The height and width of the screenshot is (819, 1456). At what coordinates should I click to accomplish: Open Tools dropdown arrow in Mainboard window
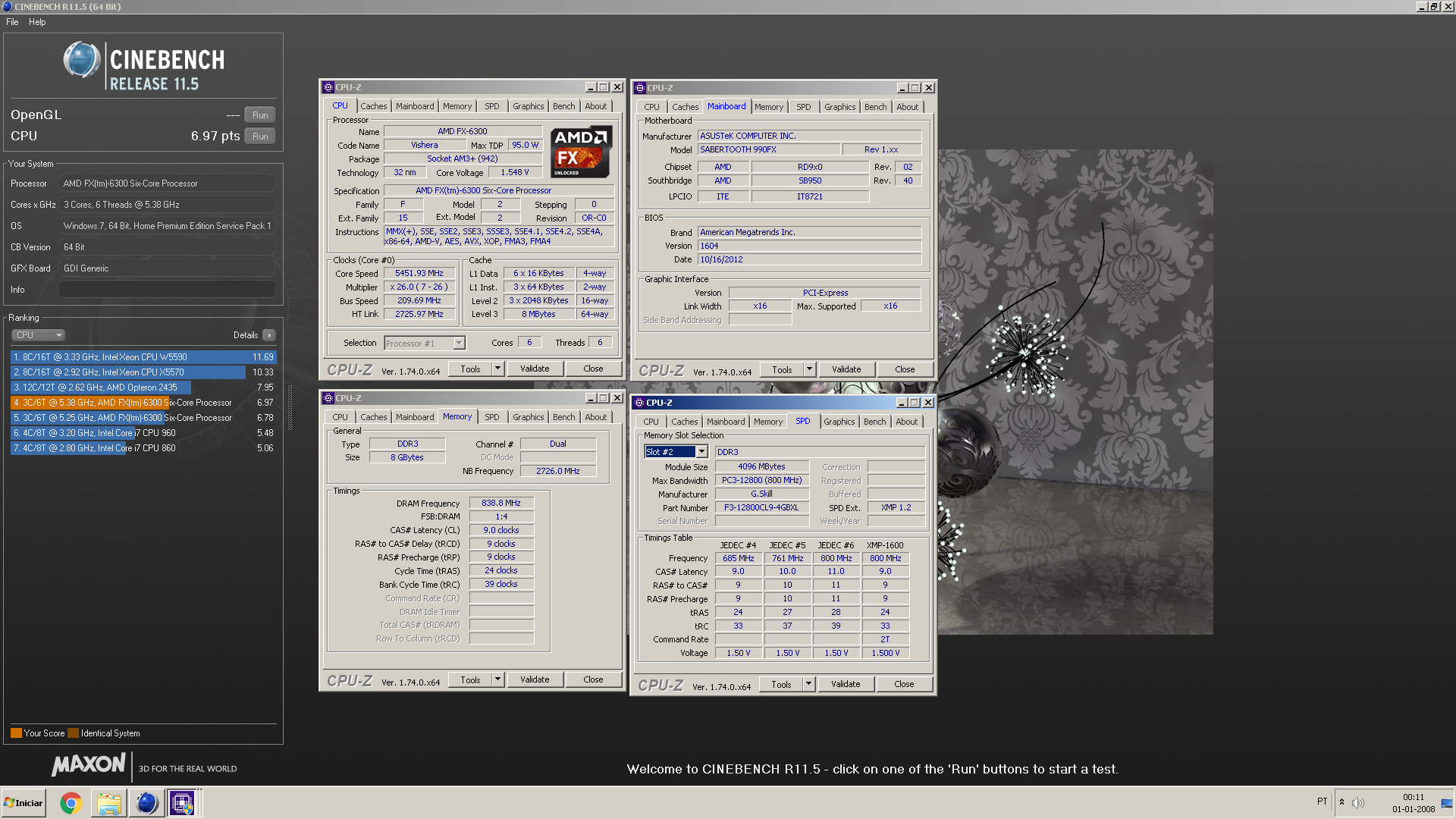point(810,369)
